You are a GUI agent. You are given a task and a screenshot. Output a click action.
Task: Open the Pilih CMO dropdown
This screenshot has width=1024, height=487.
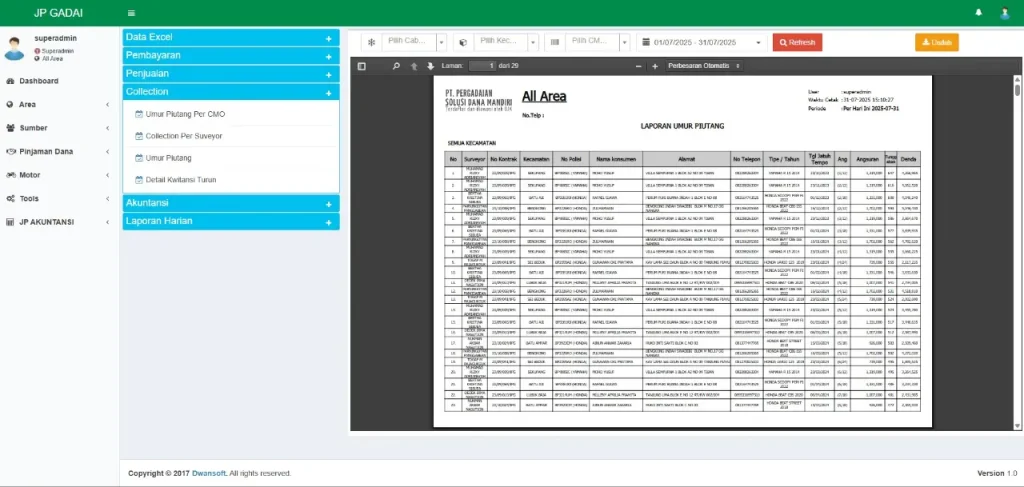pos(598,42)
